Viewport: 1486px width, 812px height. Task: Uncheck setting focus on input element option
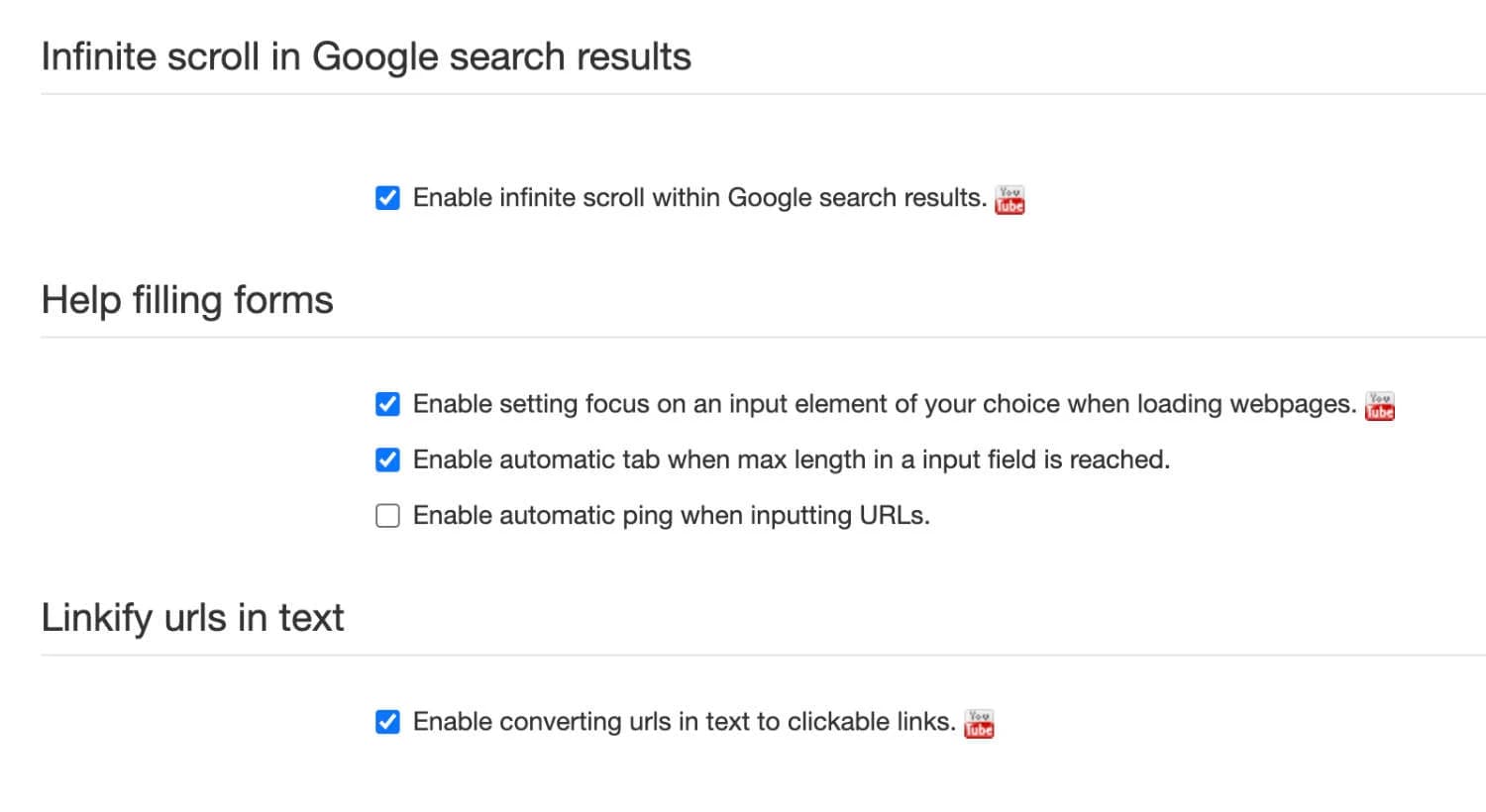coord(387,404)
